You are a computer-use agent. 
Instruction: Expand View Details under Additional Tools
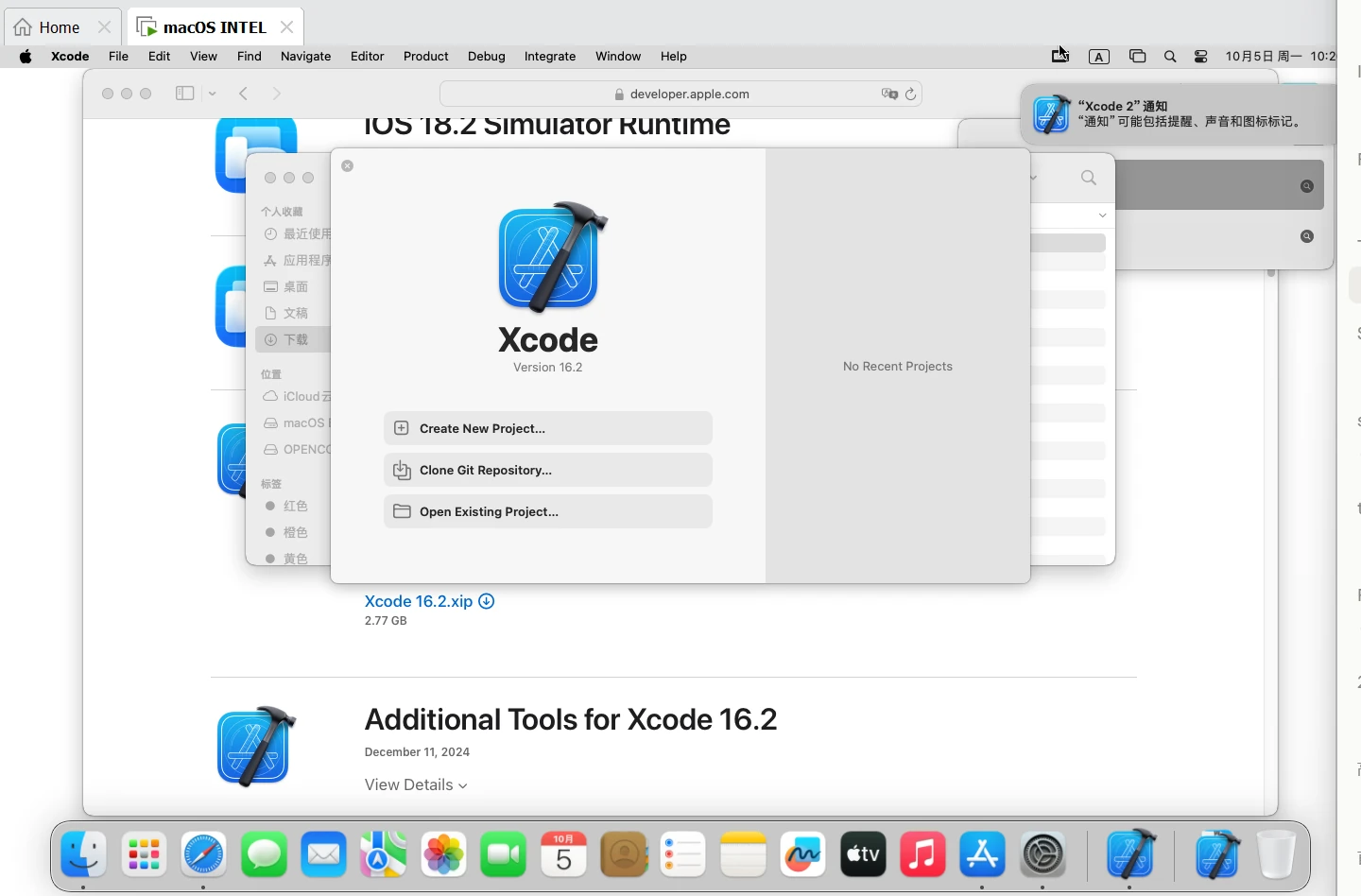(416, 784)
